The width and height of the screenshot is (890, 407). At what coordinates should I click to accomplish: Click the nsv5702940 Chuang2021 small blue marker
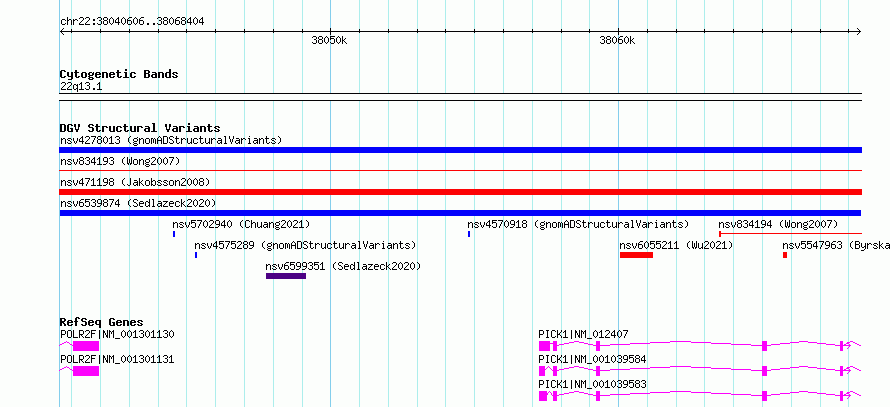pyautogui.click(x=174, y=234)
